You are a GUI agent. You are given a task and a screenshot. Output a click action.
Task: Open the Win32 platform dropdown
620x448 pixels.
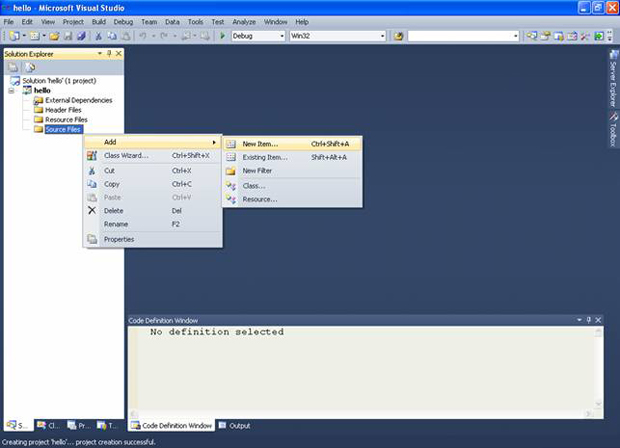(x=382, y=36)
